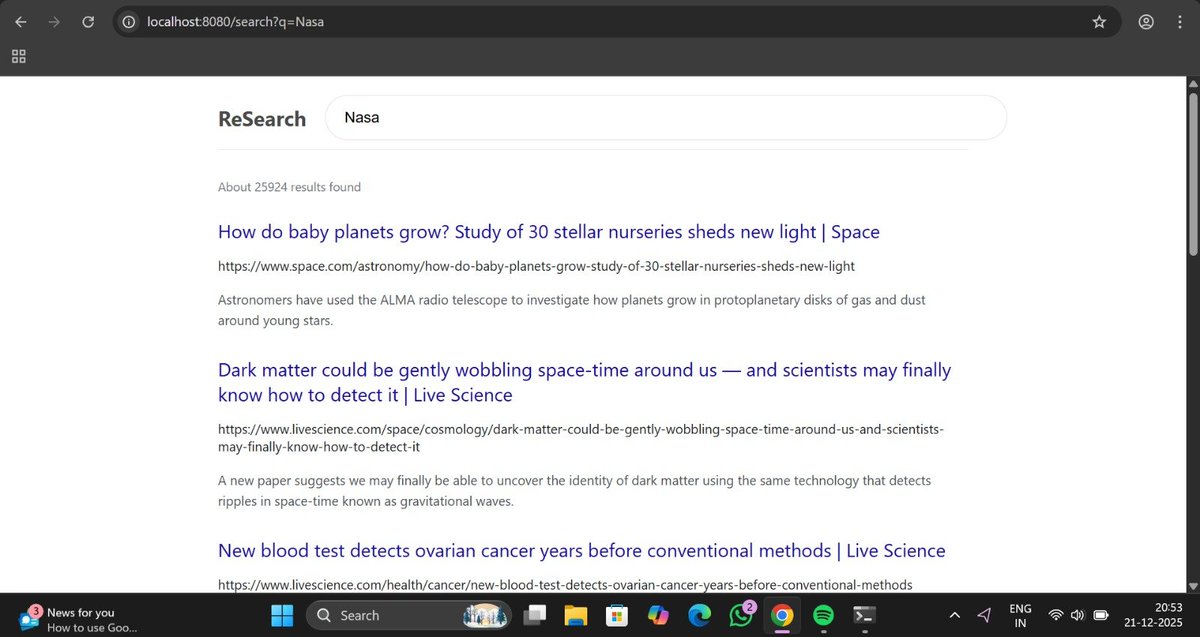Click the page vertical scrollbar thumb
This screenshot has width=1200, height=637.
[x=1192, y=175]
